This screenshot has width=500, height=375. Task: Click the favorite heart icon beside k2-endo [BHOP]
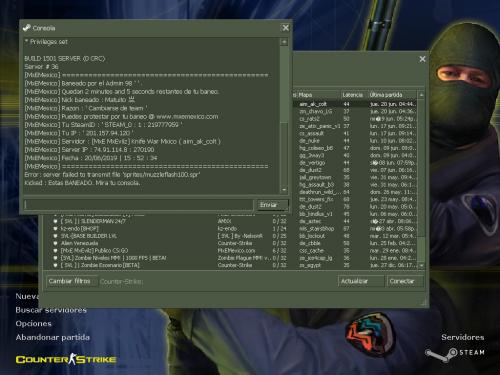click(55, 229)
